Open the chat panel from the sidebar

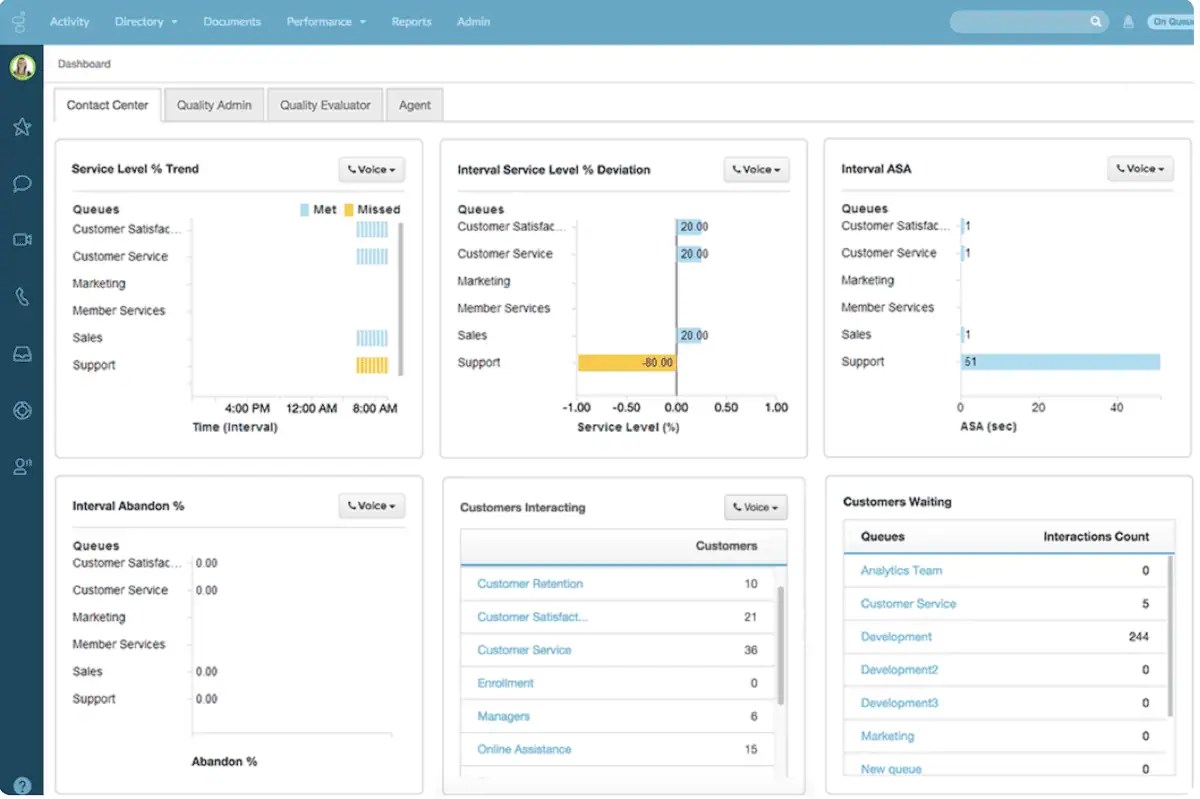[x=22, y=183]
